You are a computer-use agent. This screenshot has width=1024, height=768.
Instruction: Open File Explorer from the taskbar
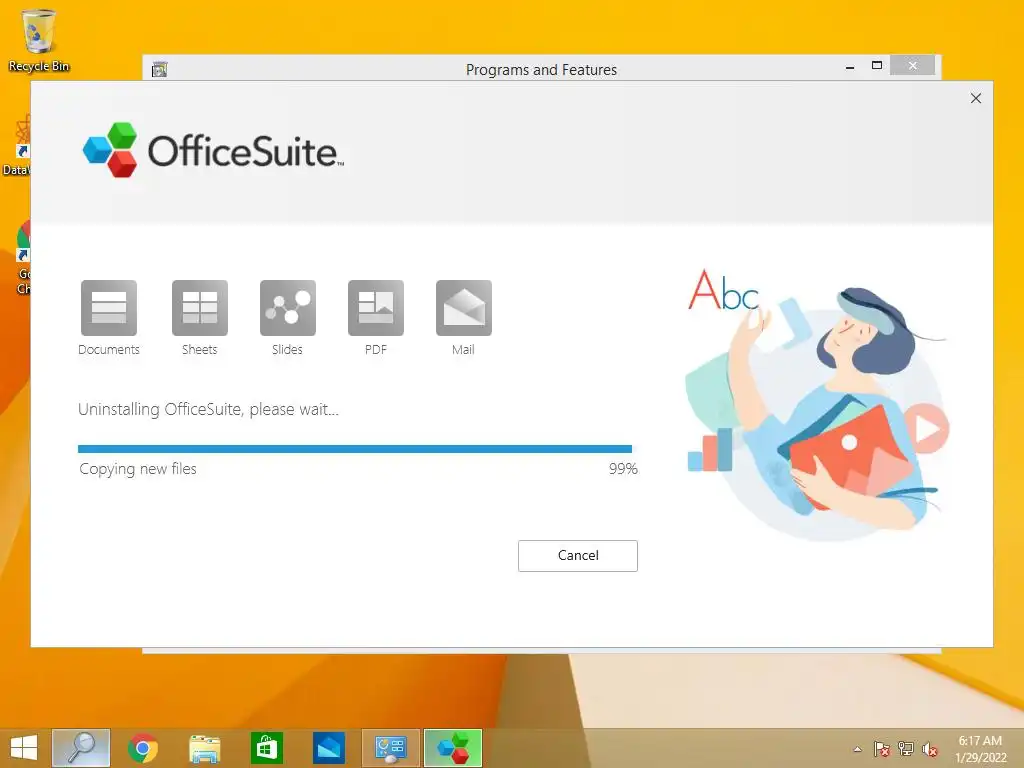click(204, 748)
